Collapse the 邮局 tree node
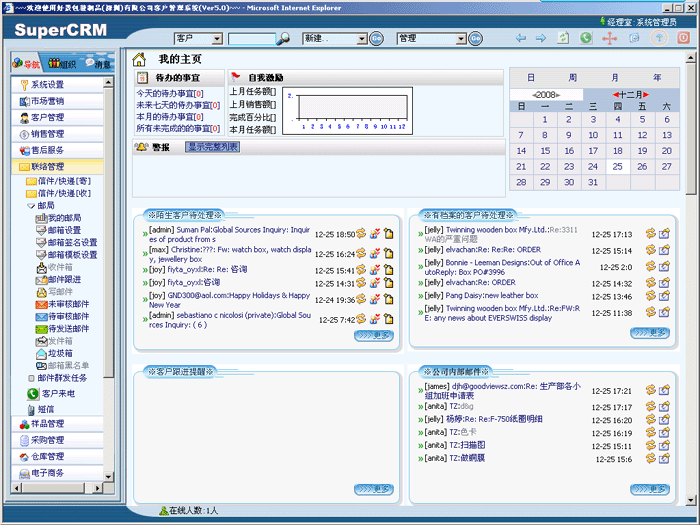Image resolution: width=700 pixels, height=525 pixels. pos(31,206)
